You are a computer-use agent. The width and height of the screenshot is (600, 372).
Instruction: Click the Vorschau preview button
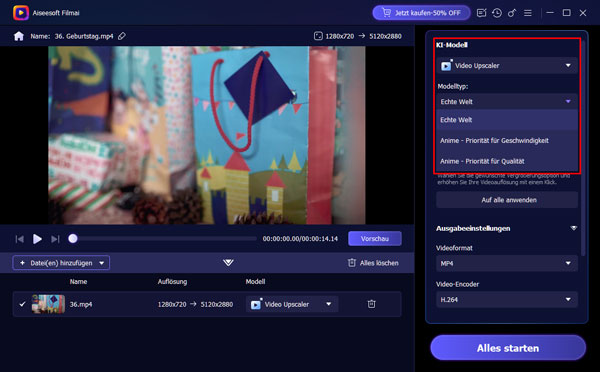click(x=375, y=238)
